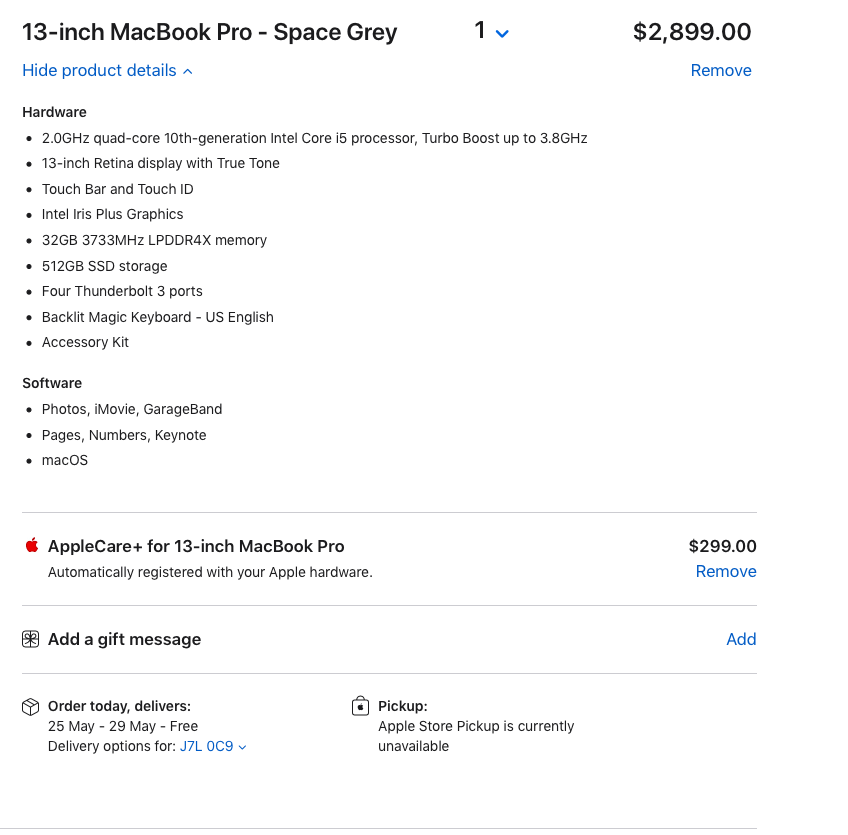The width and height of the screenshot is (848, 835).
Task: Click the Software section heading
Action: [x=52, y=383]
